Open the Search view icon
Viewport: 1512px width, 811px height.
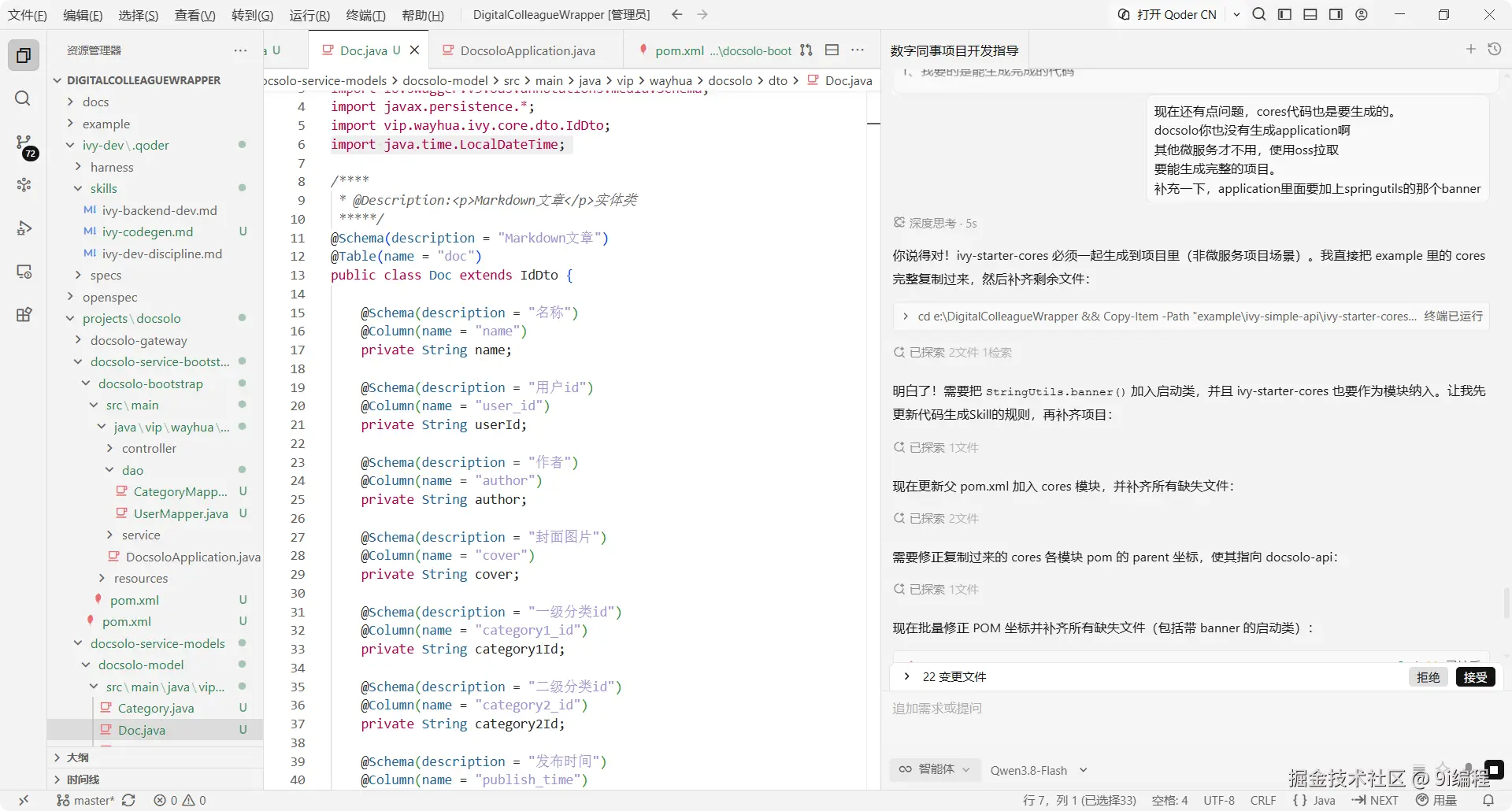(23, 98)
